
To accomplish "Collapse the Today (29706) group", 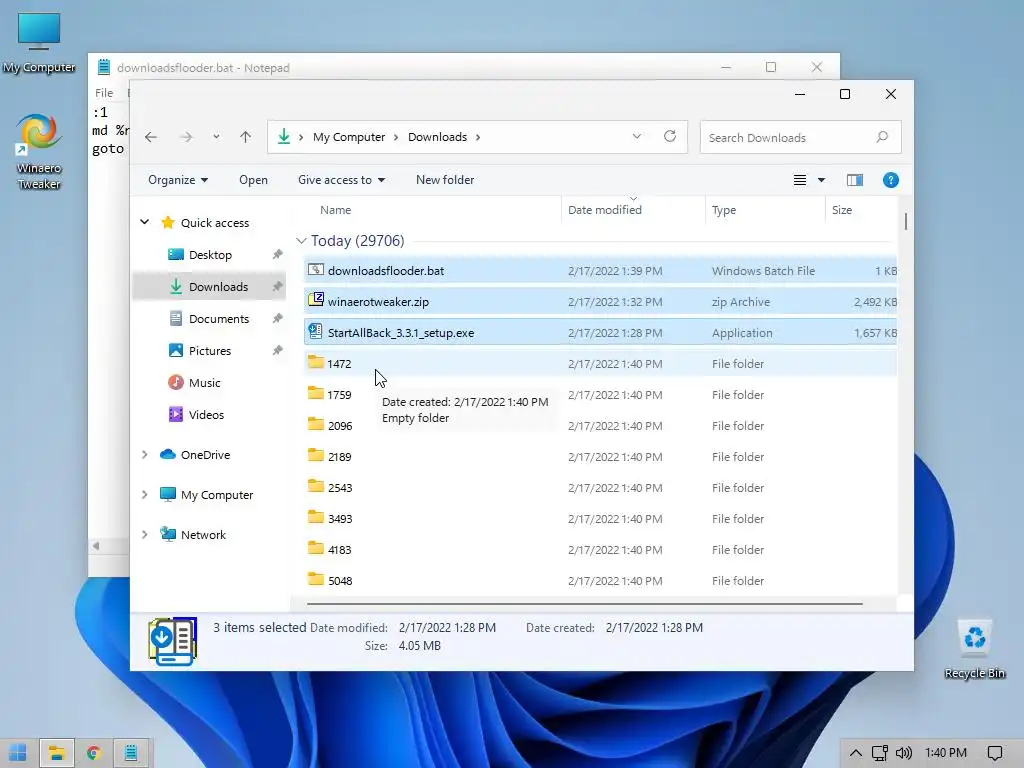I will click(x=302, y=241).
